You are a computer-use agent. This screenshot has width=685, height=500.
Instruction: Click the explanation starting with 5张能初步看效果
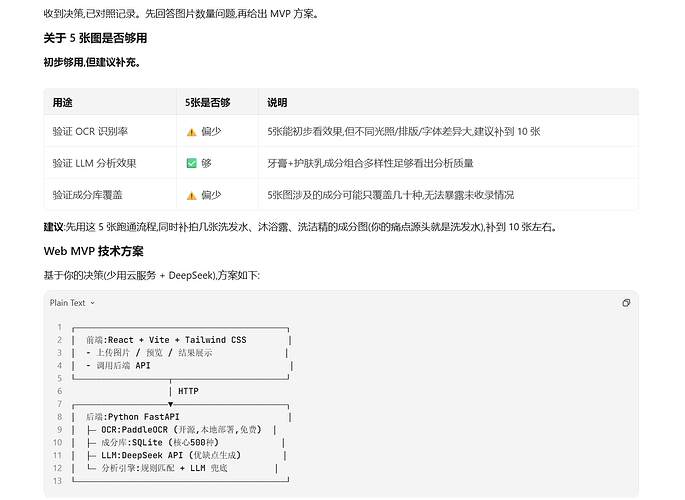coord(404,131)
